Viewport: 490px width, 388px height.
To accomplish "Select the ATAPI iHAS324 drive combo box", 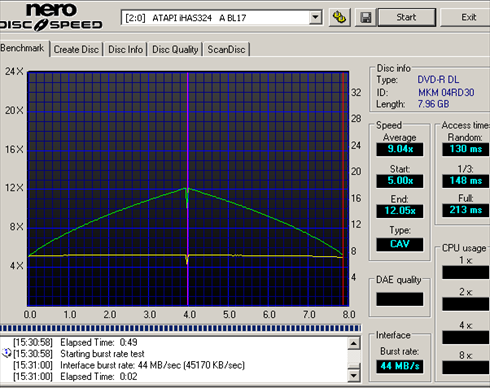I will (x=222, y=17).
